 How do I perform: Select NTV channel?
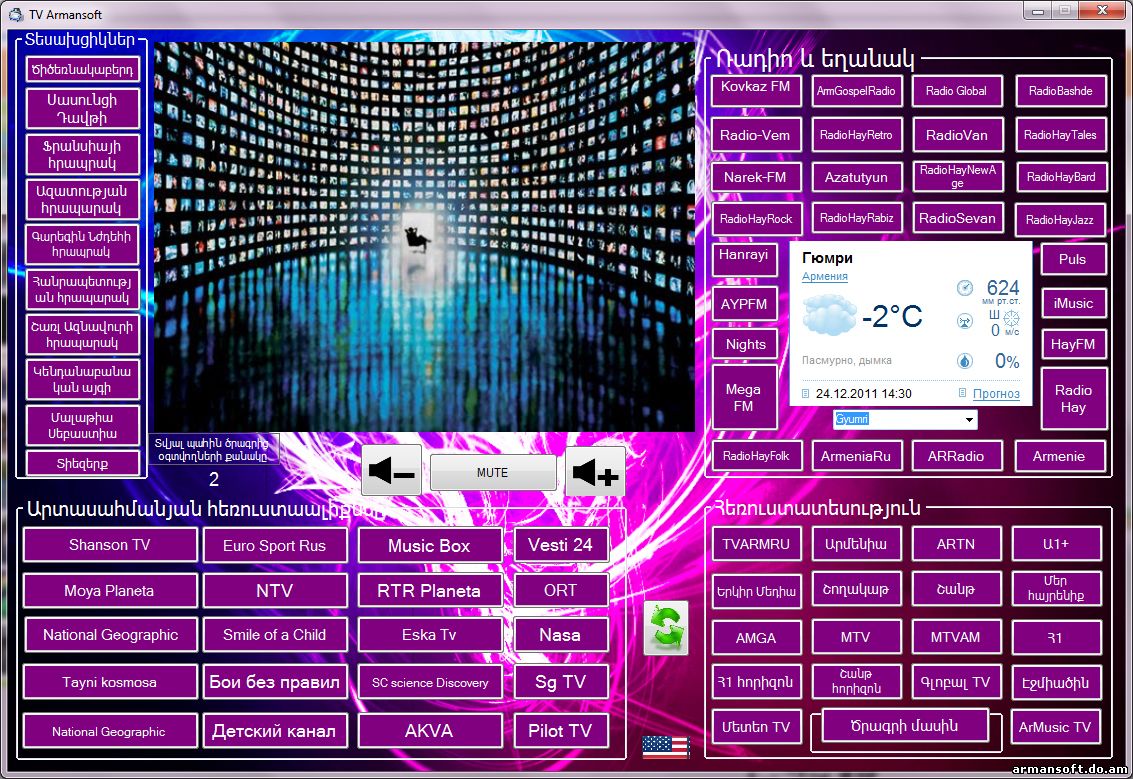[x=275, y=590]
